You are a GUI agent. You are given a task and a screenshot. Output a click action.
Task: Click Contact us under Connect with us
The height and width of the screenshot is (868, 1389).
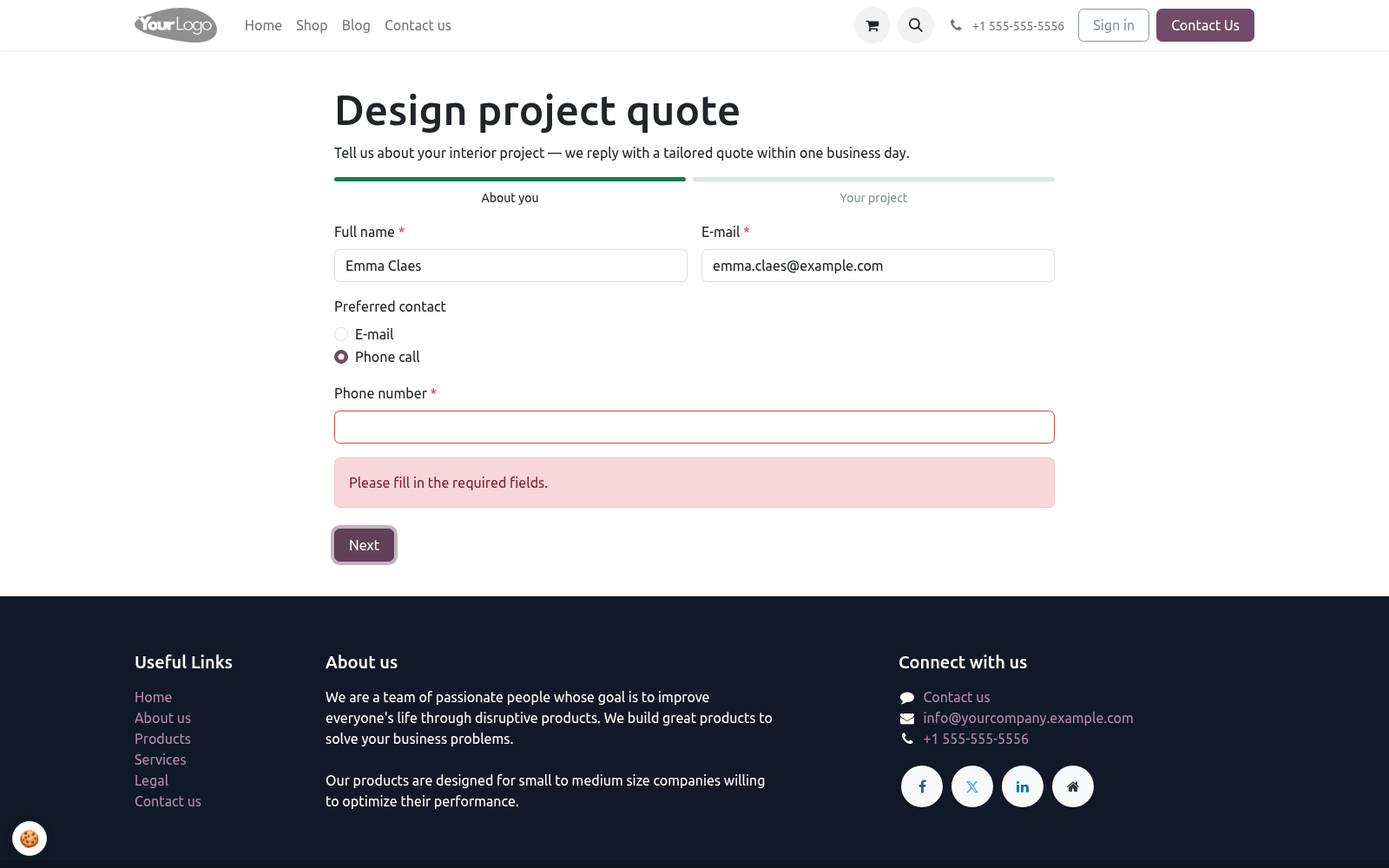pos(957,697)
